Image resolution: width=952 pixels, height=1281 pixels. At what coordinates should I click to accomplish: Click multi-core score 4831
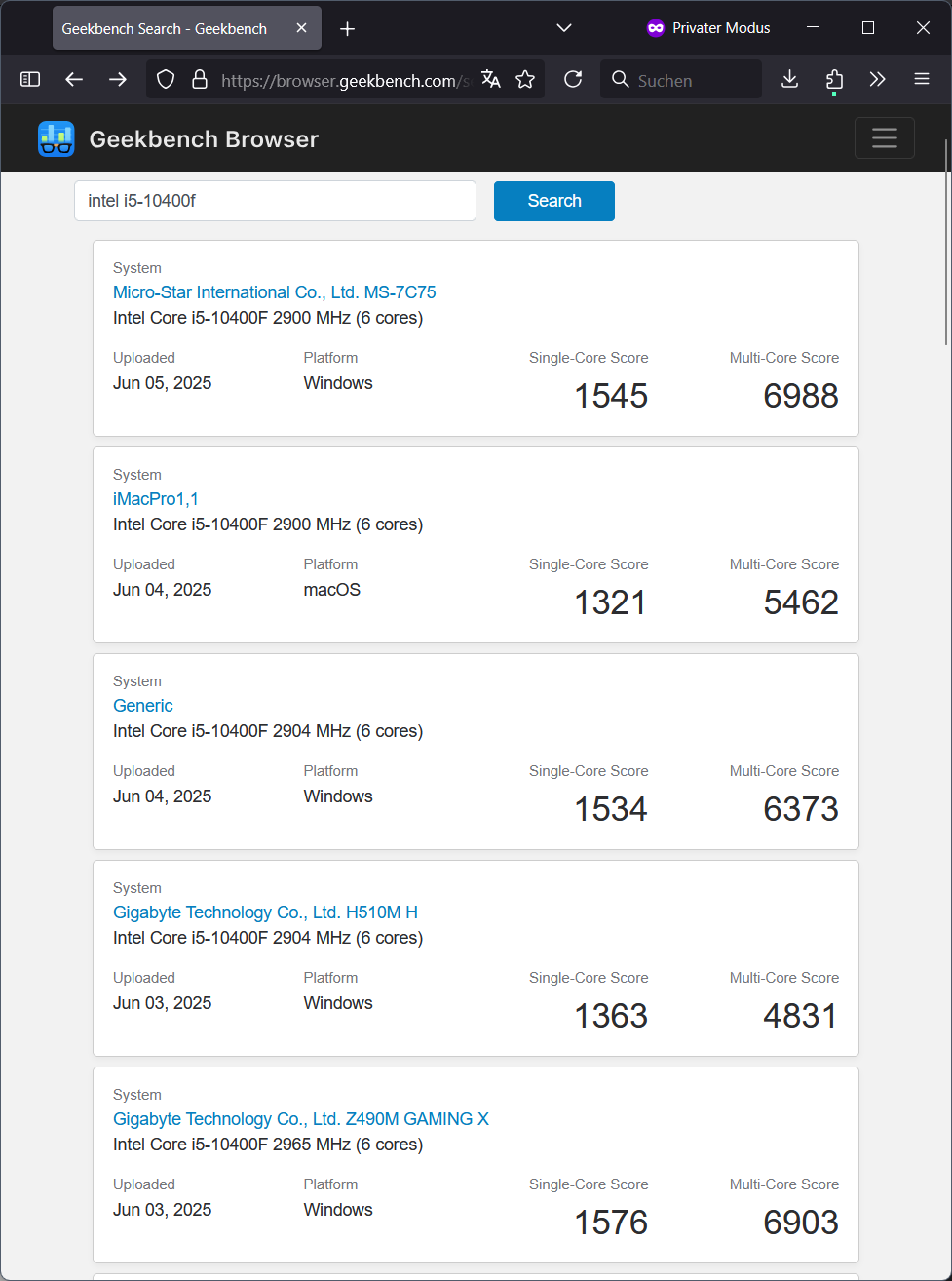801,1016
